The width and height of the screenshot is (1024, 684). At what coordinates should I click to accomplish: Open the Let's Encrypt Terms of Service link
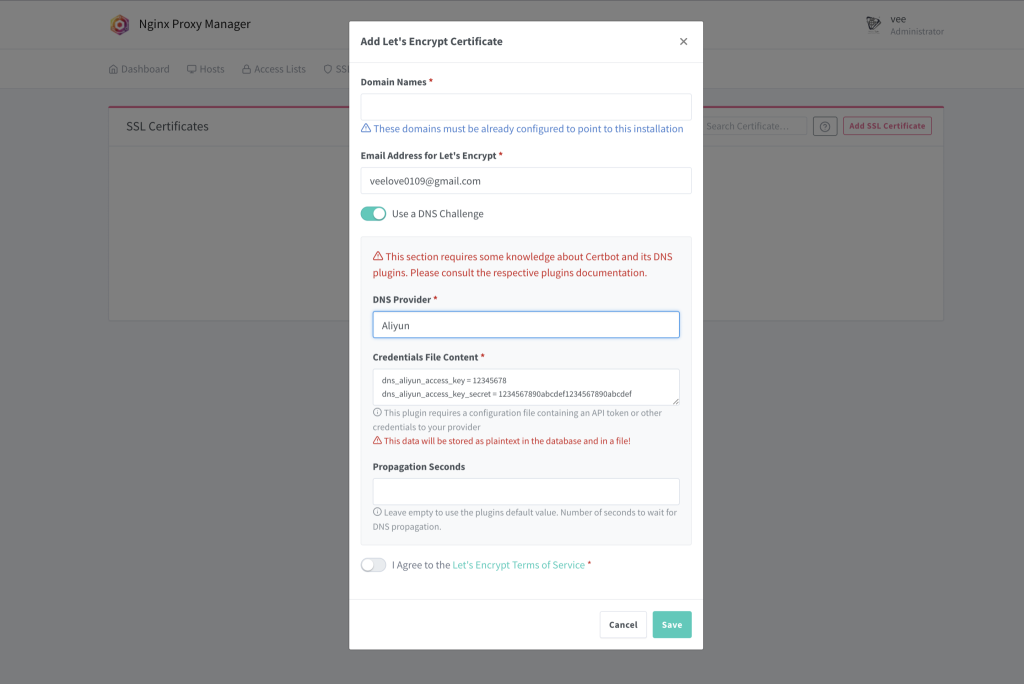pyautogui.click(x=519, y=565)
